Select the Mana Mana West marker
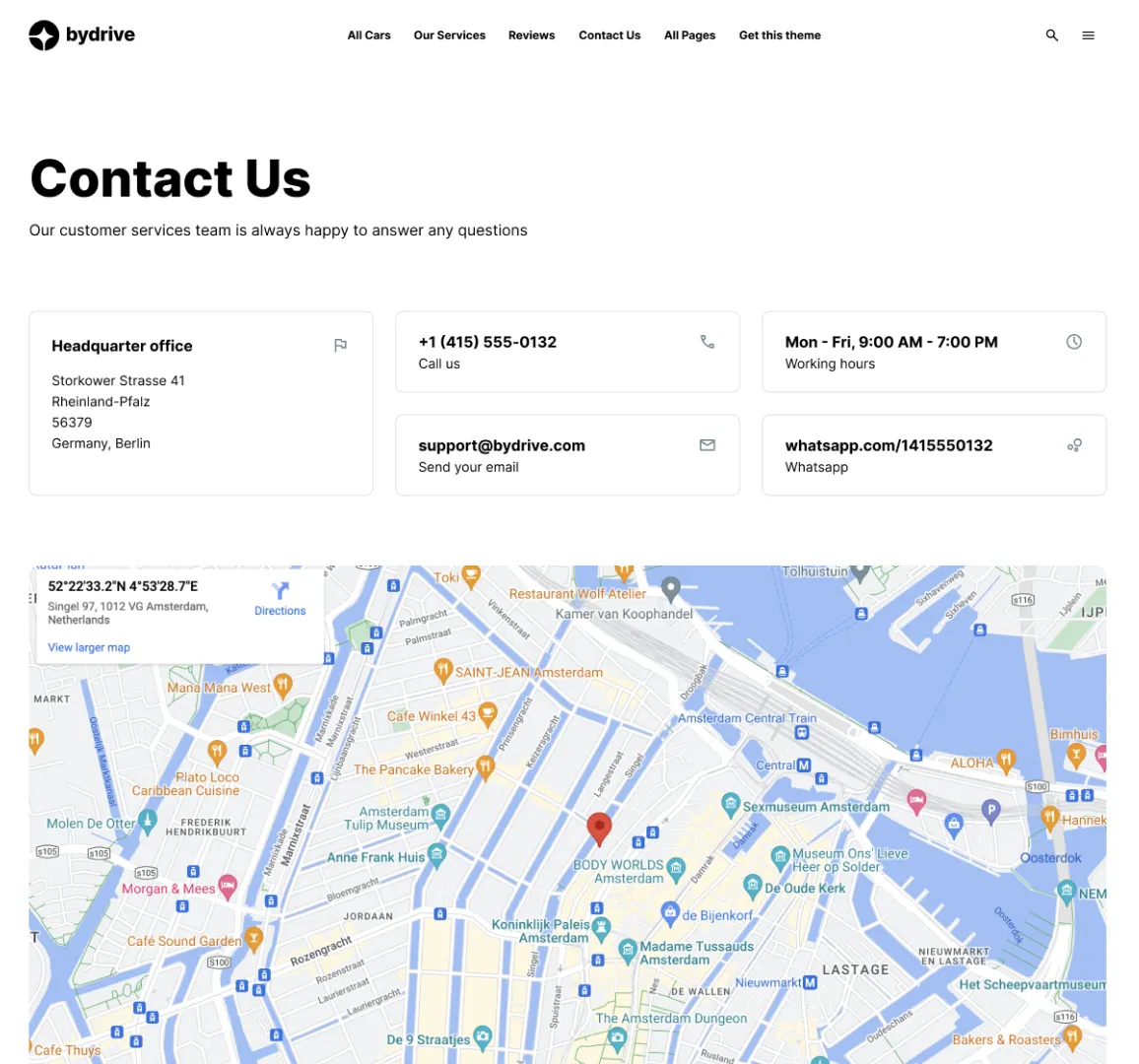This screenshot has height=1064, width=1139. coord(283,685)
